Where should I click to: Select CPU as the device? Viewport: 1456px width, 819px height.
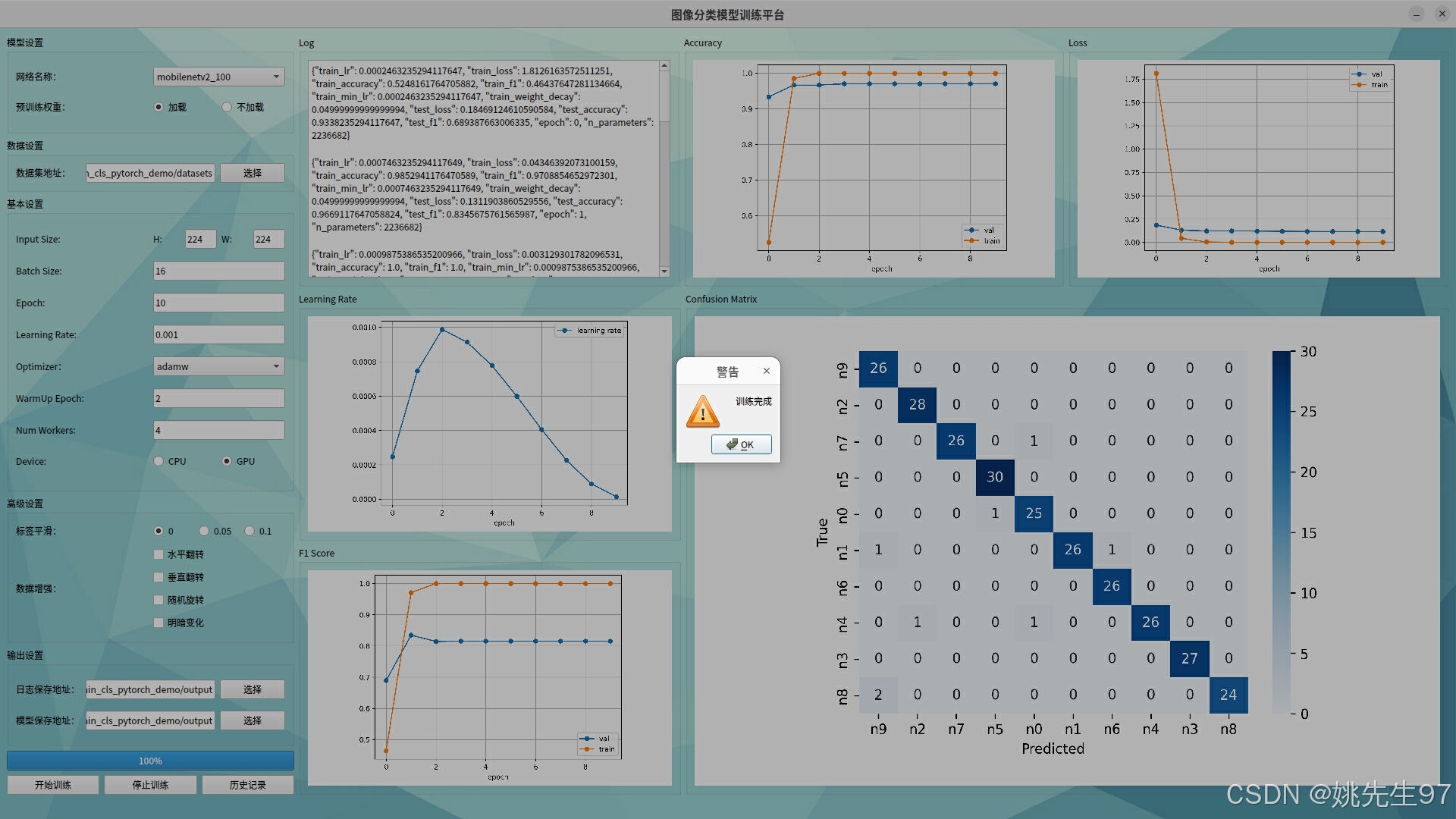158,461
